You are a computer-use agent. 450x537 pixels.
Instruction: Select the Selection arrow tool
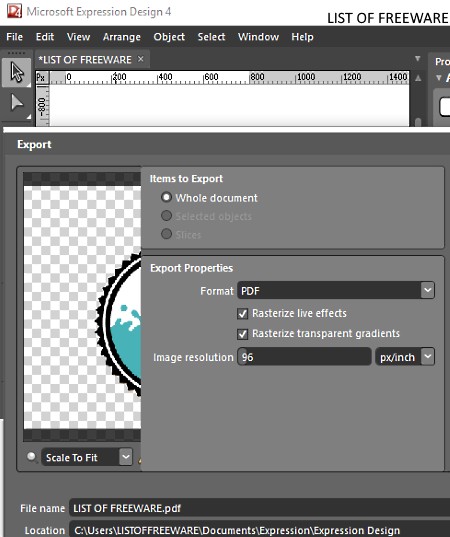(17, 72)
